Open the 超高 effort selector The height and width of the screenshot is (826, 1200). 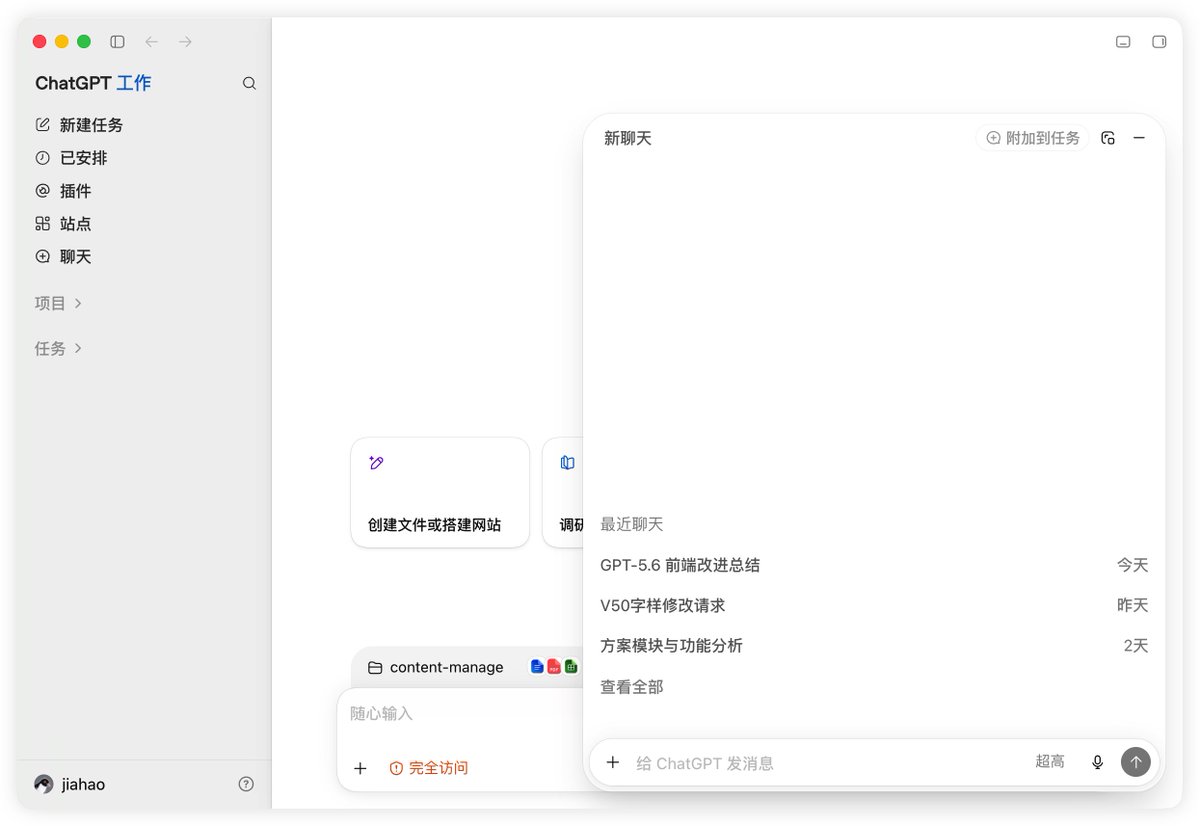[1050, 762]
